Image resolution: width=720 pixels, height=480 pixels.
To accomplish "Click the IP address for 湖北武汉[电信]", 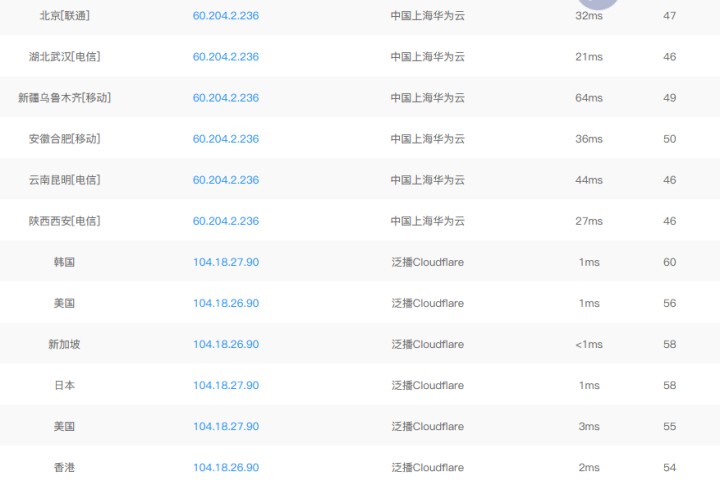I will [x=225, y=57].
